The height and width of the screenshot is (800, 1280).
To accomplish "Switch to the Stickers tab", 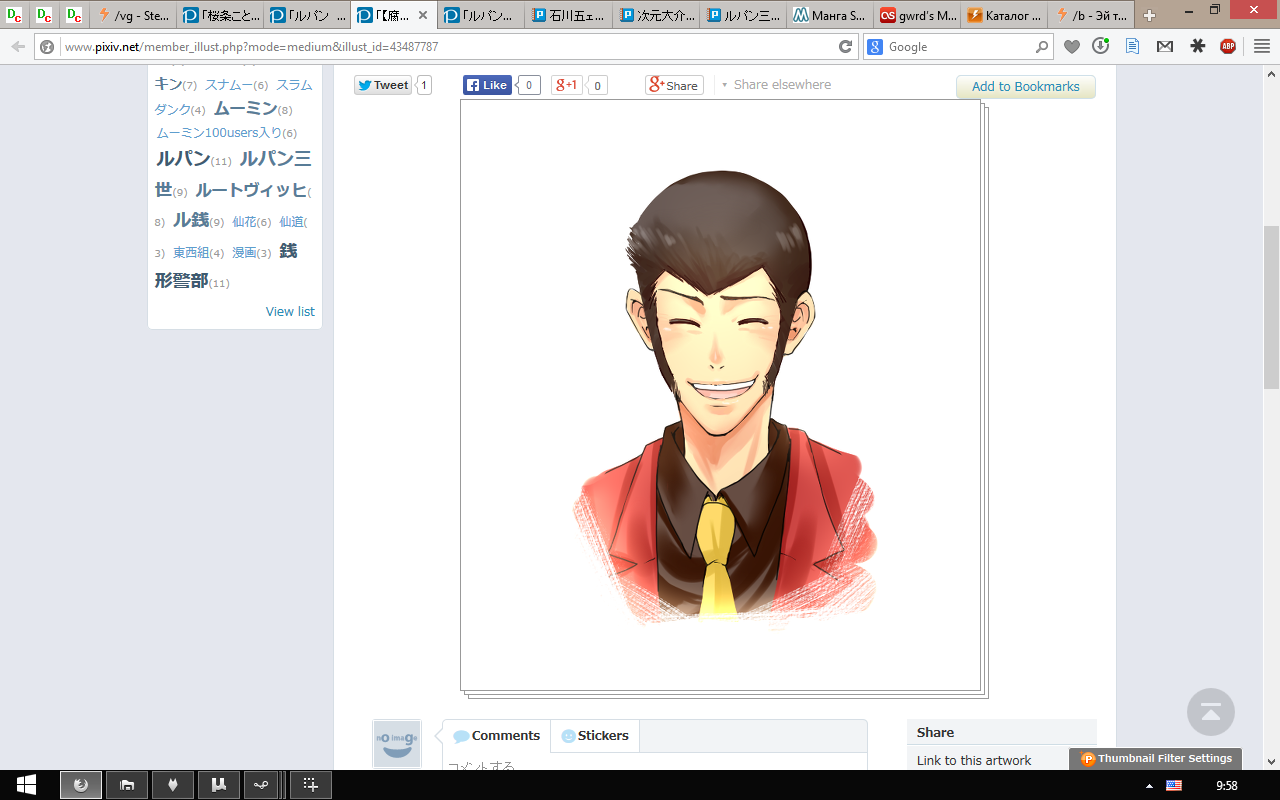I will pyautogui.click(x=595, y=736).
